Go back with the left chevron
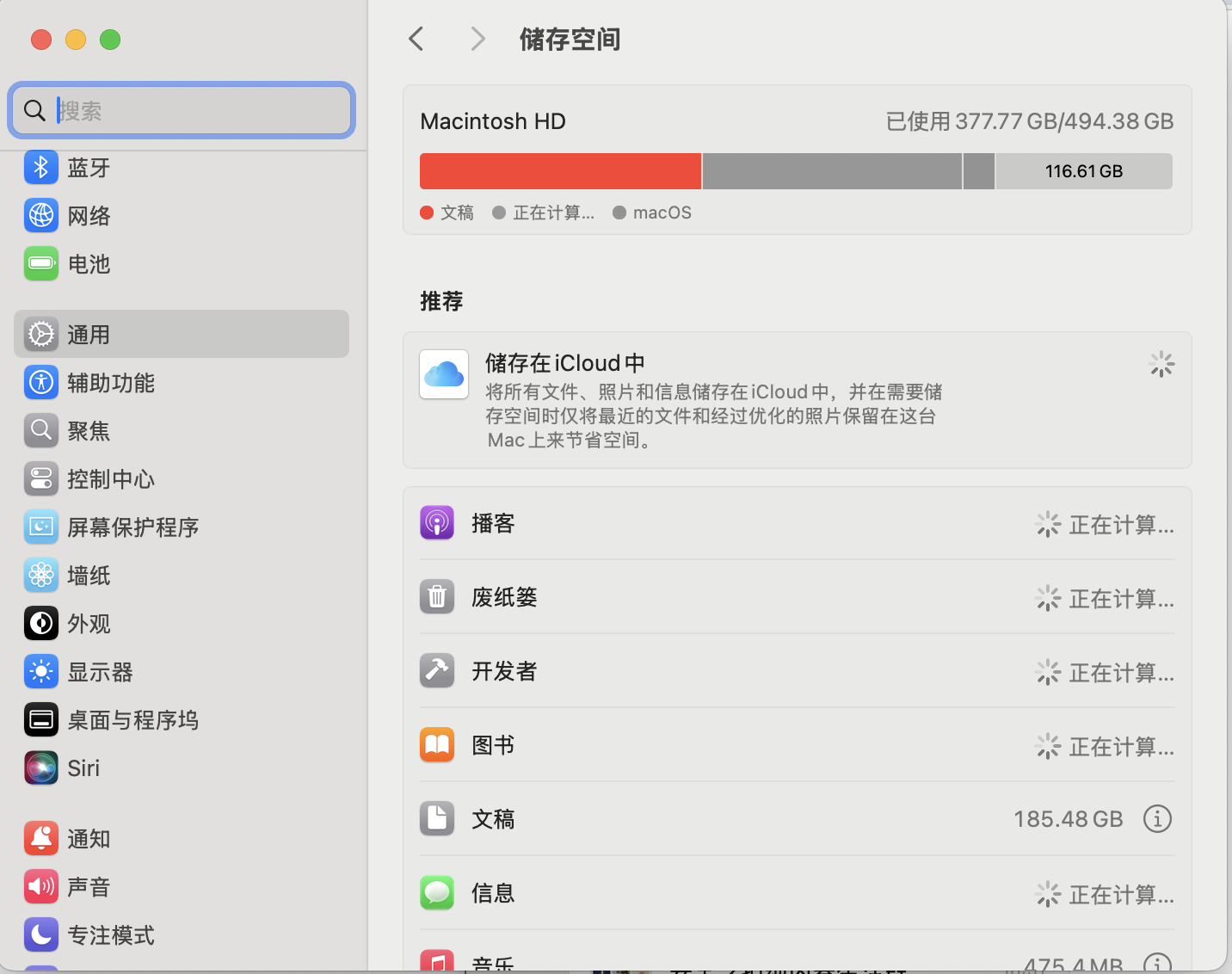1232x974 pixels. tap(416, 39)
